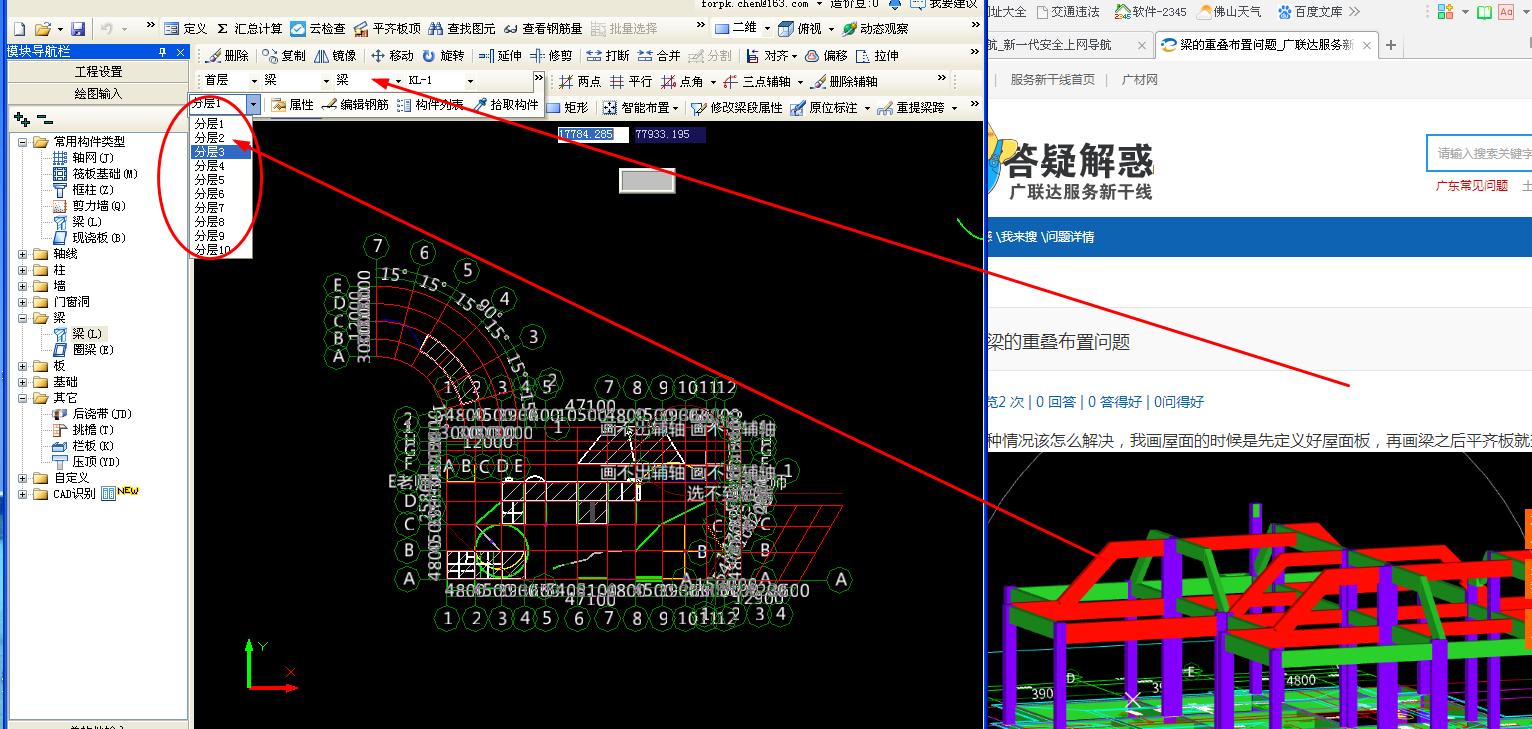Click 查看钢筋量 view rebar quantity
1532x729 pixels.
click(x=543, y=29)
